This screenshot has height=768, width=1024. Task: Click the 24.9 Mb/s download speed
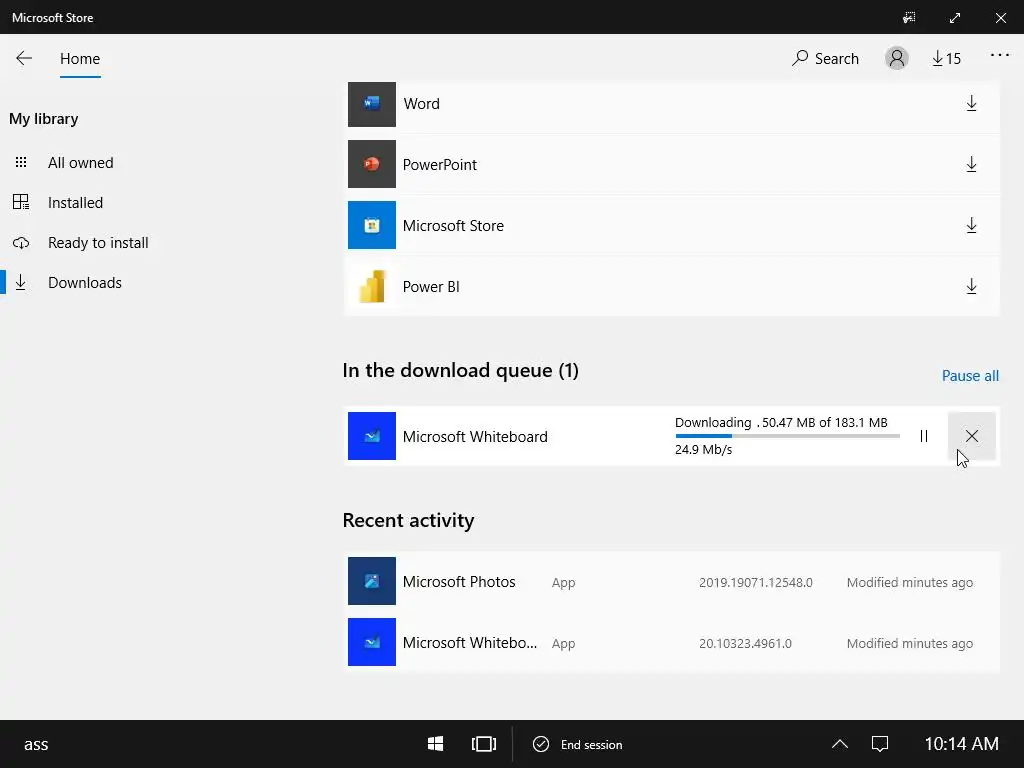[703, 449]
